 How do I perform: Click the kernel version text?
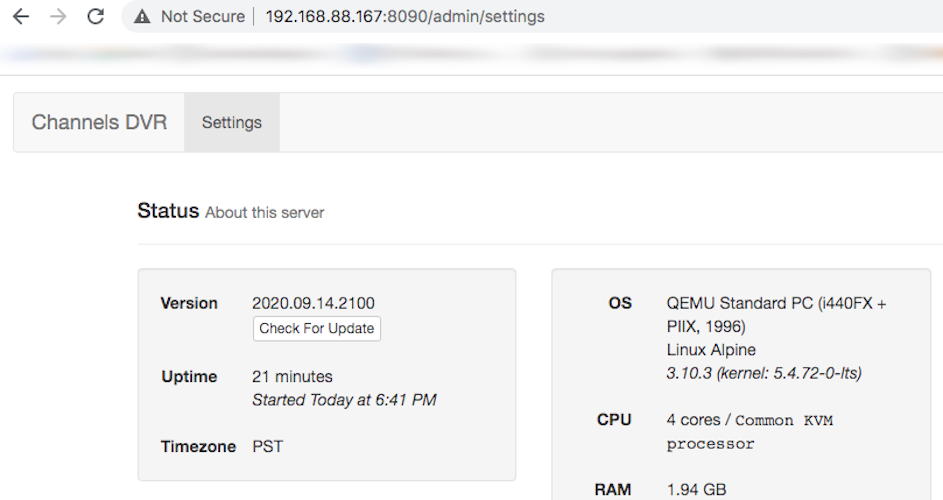(x=764, y=374)
